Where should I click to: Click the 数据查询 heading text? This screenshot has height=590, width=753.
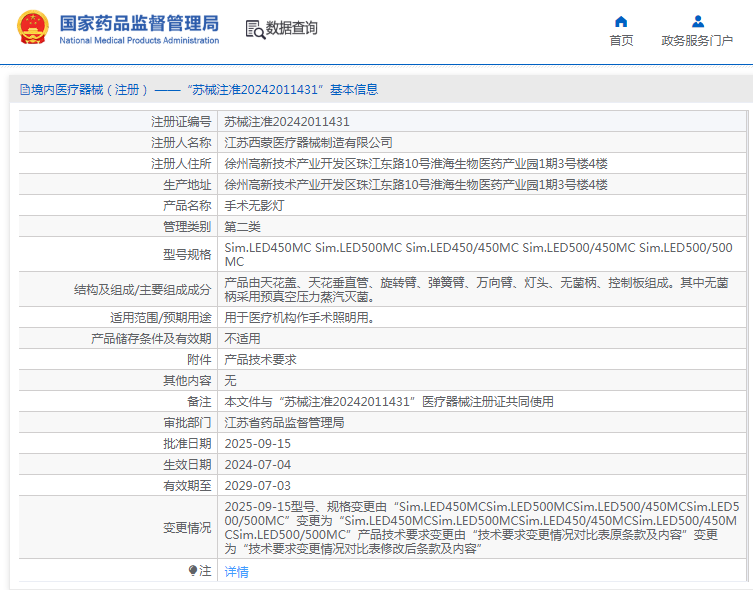click(291, 28)
